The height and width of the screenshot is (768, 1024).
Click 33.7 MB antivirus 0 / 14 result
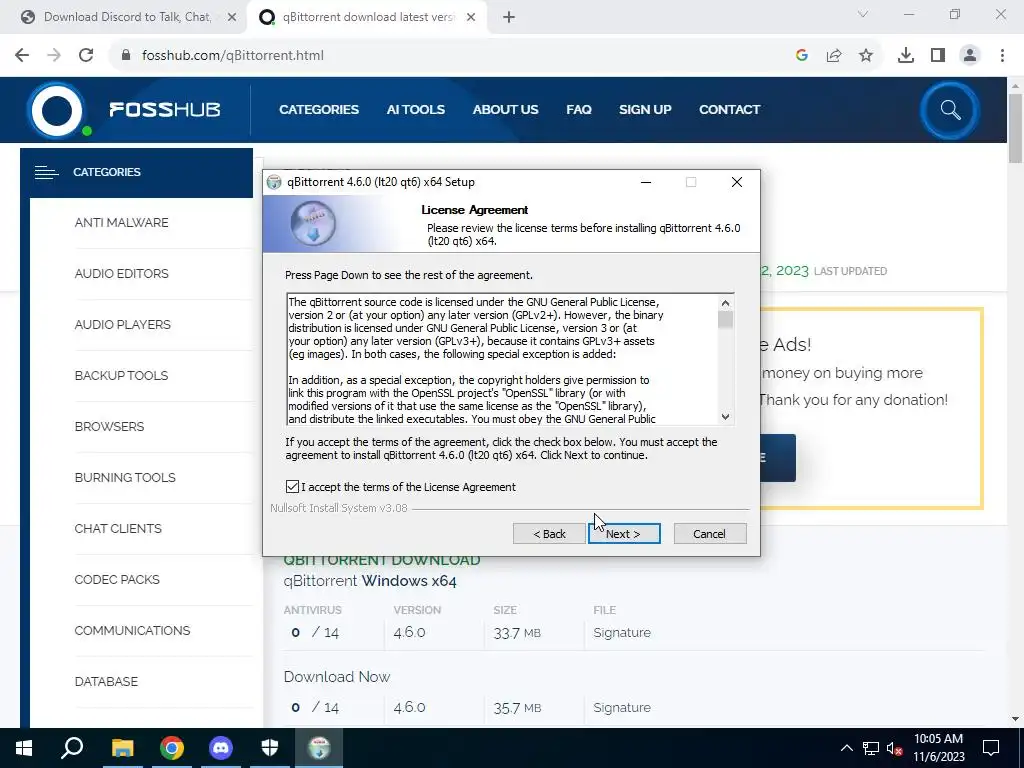click(315, 633)
